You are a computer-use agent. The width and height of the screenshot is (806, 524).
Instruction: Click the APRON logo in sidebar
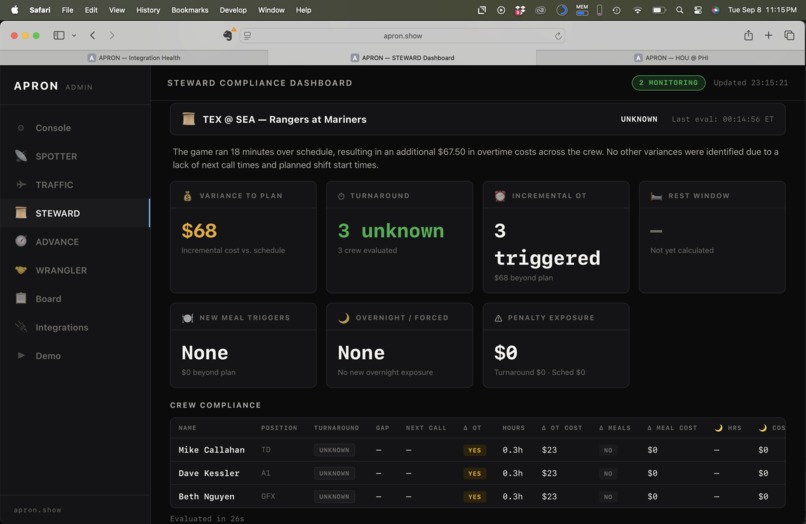tap(36, 86)
